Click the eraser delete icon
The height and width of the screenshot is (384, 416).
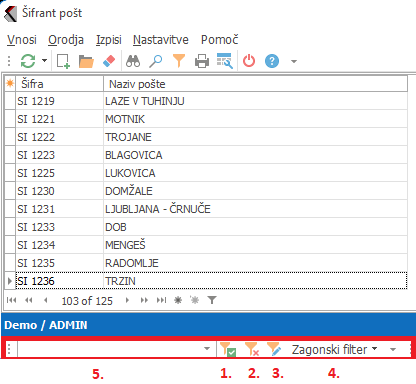coord(109,61)
